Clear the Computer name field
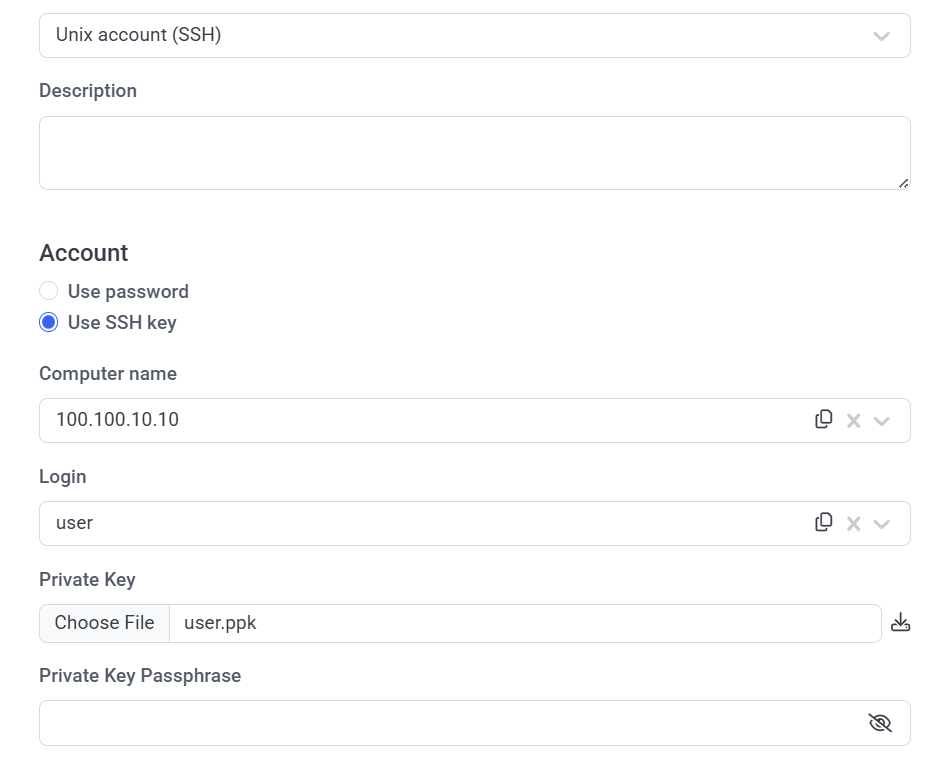Image resolution: width=948 pixels, height=758 pixels. (853, 421)
